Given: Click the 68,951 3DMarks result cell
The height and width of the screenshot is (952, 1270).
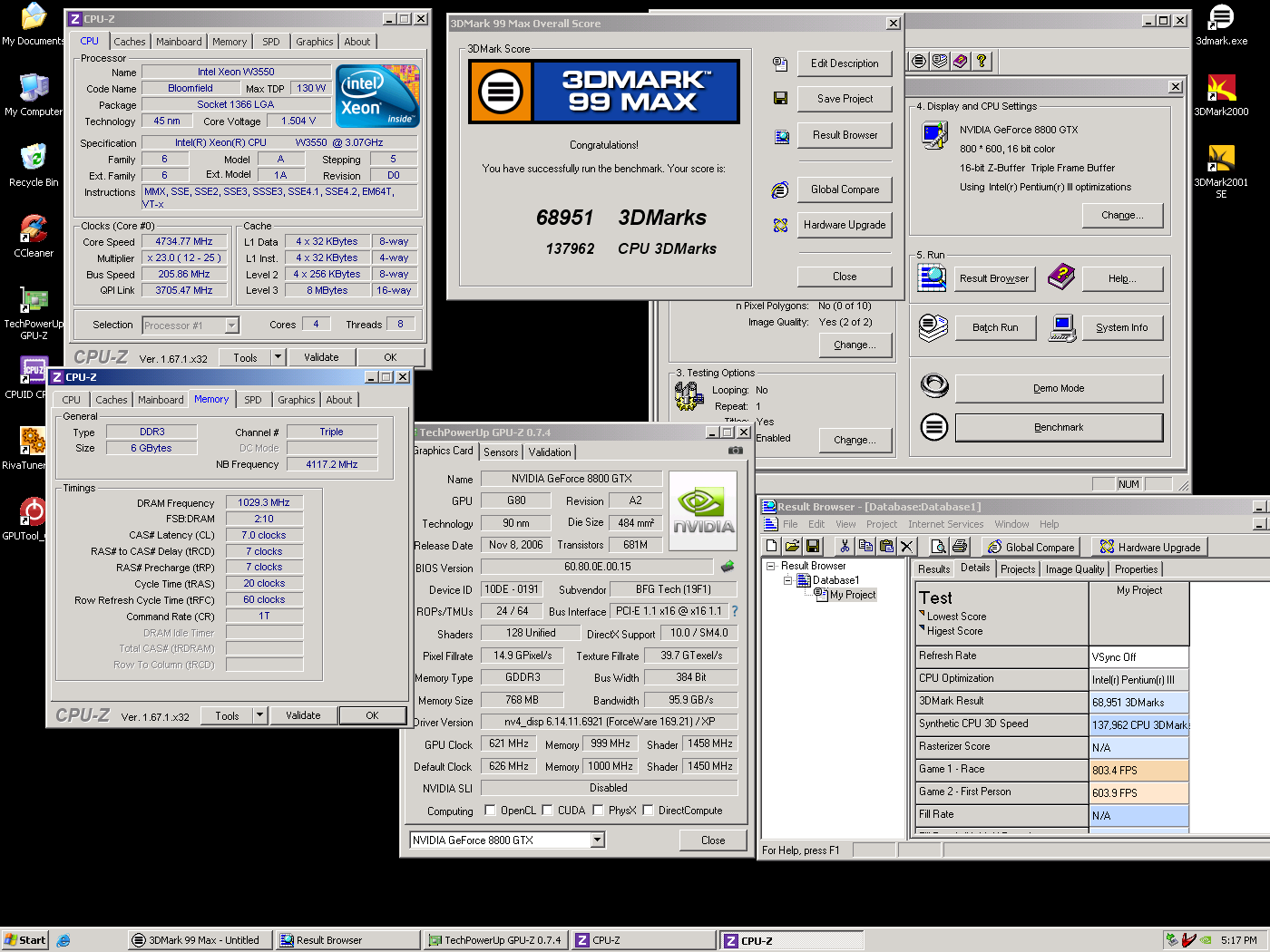Looking at the screenshot, I should pyautogui.click(x=1139, y=702).
